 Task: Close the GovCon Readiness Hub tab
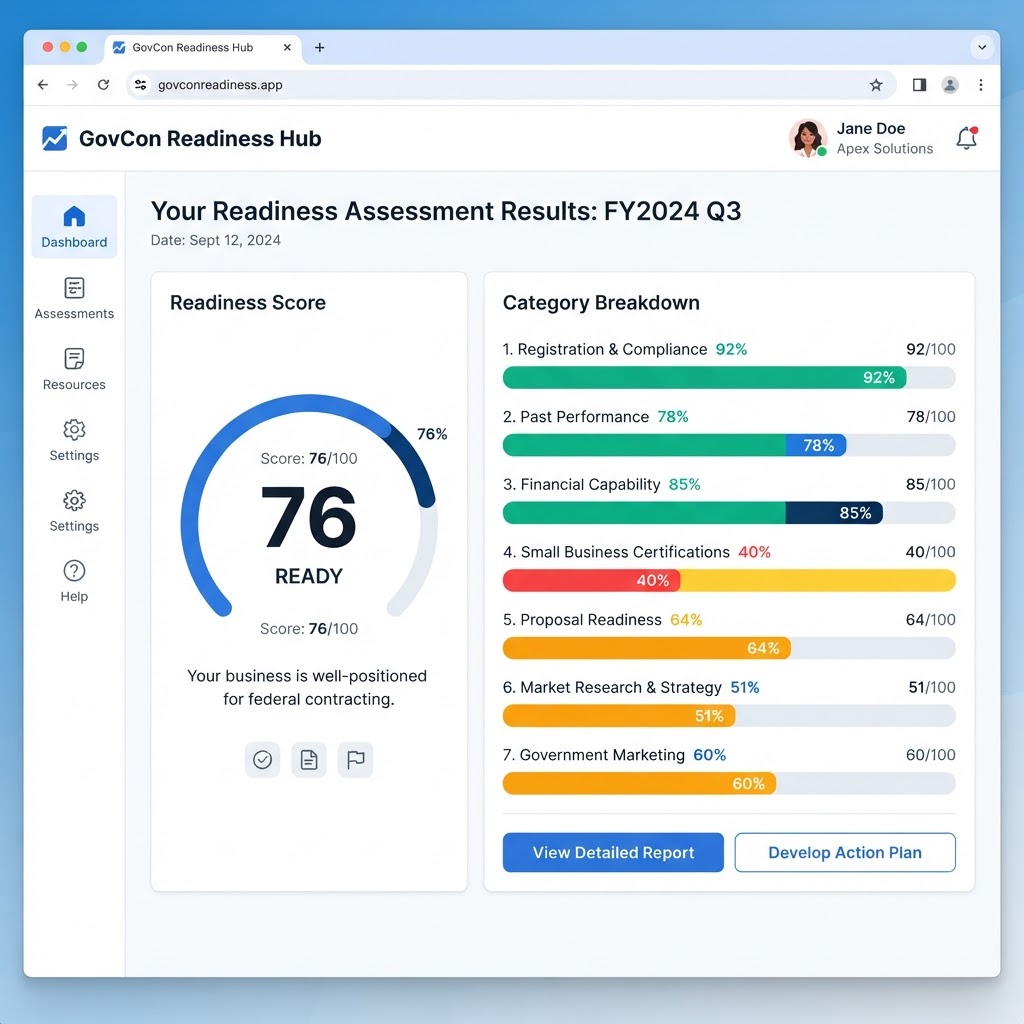pos(287,48)
